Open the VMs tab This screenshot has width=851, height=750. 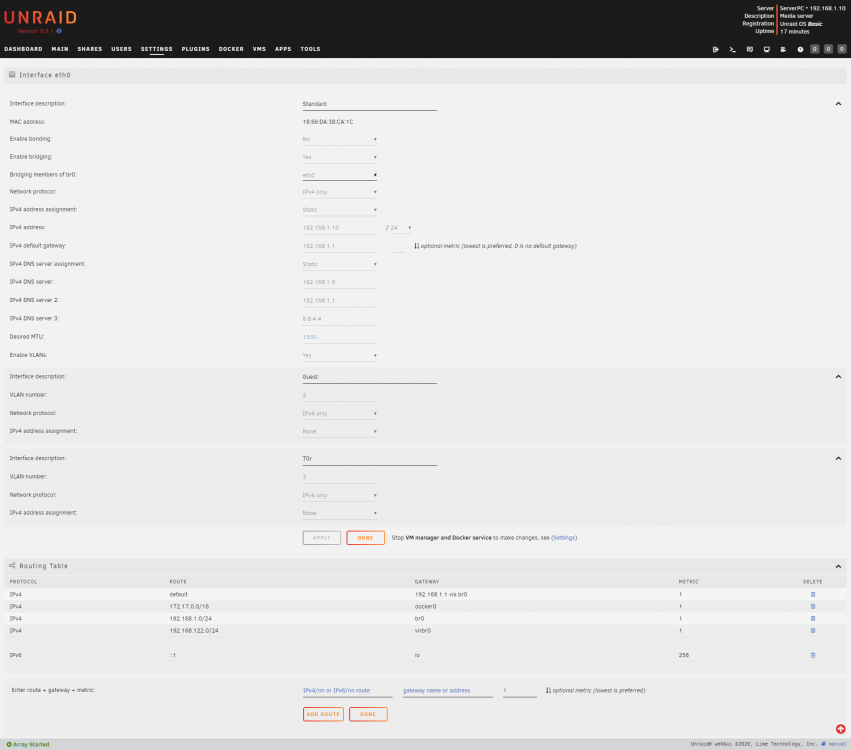259,49
